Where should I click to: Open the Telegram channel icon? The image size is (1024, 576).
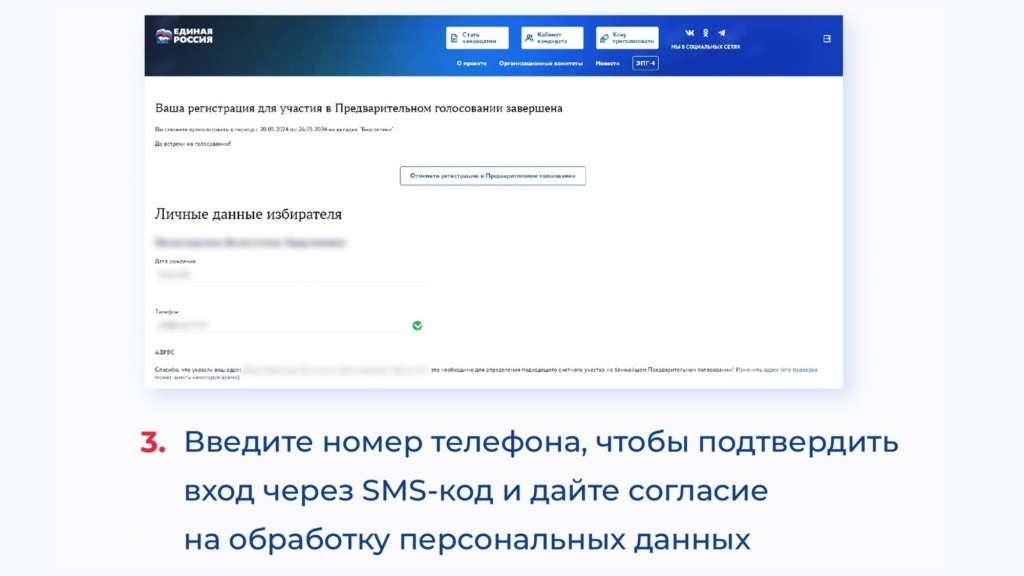tap(721, 33)
